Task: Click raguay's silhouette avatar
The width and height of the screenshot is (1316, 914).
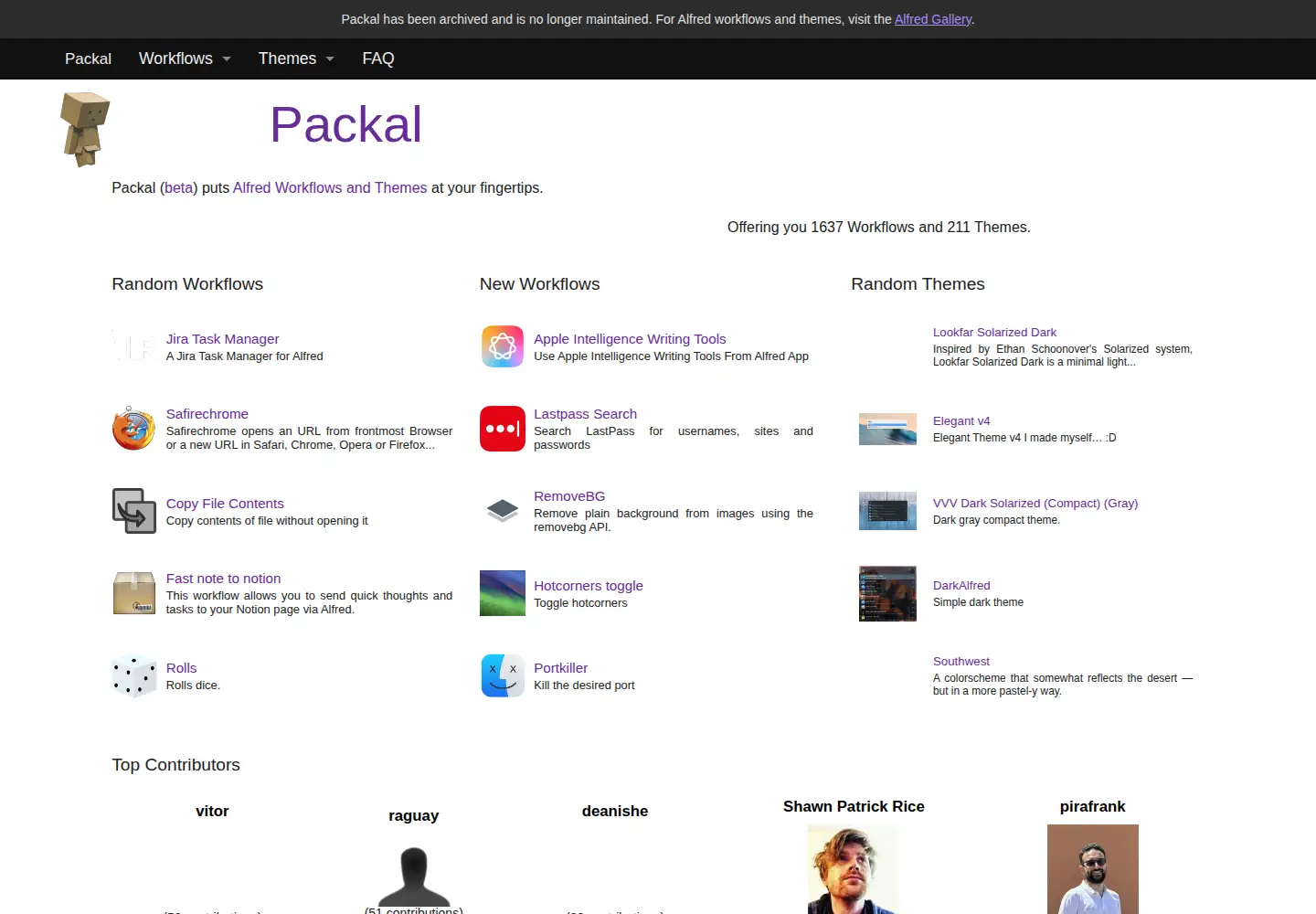Action: (x=414, y=876)
